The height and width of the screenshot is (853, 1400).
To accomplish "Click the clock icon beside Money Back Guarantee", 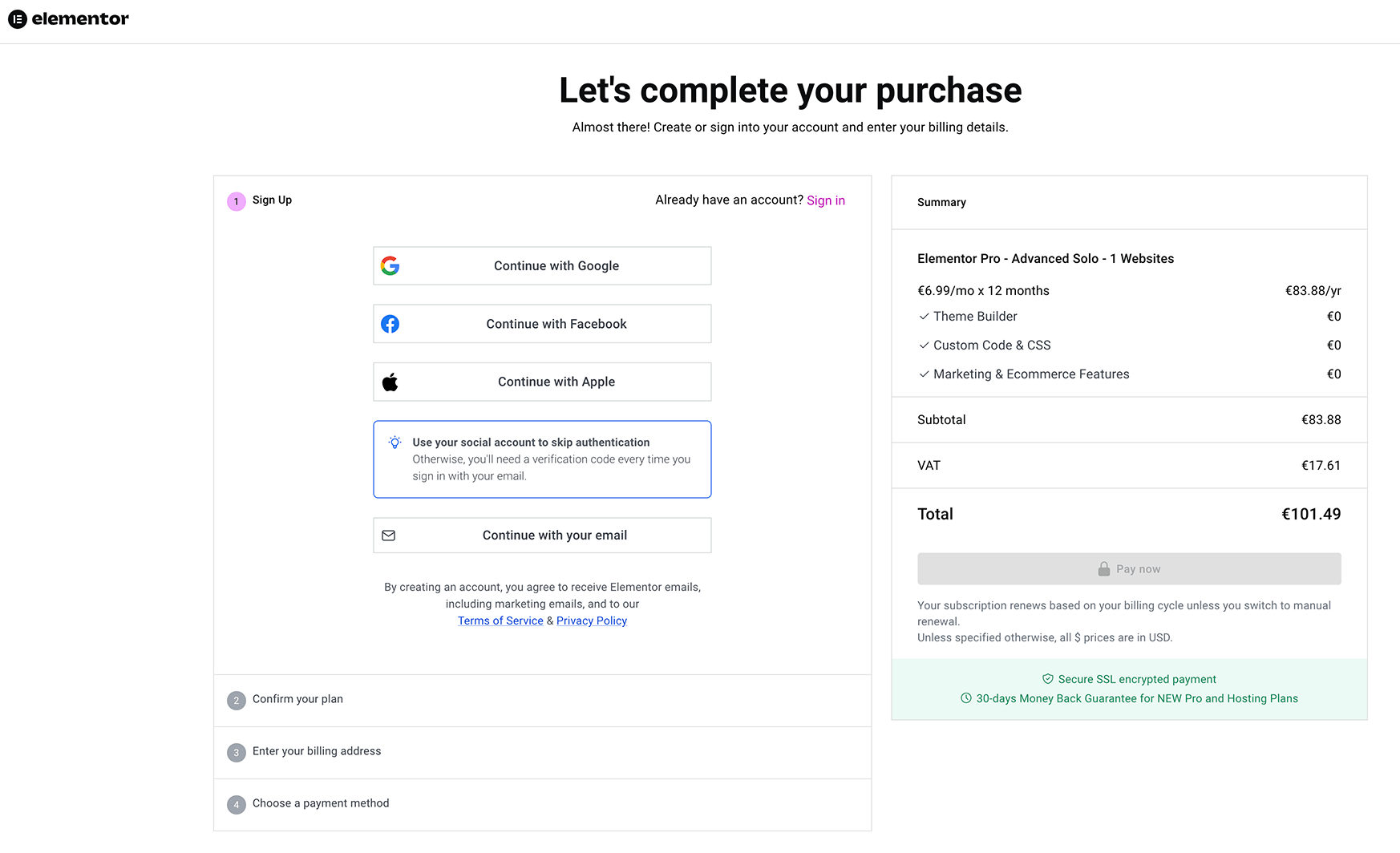I will (965, 698).
